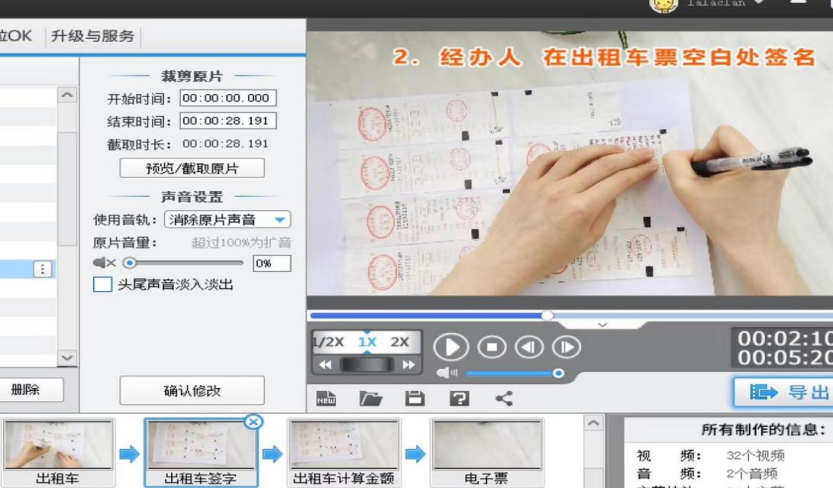This screenshot has width=833, height=489.
Task: Expand the chevron below the preview progress bar
Action: 602,325
